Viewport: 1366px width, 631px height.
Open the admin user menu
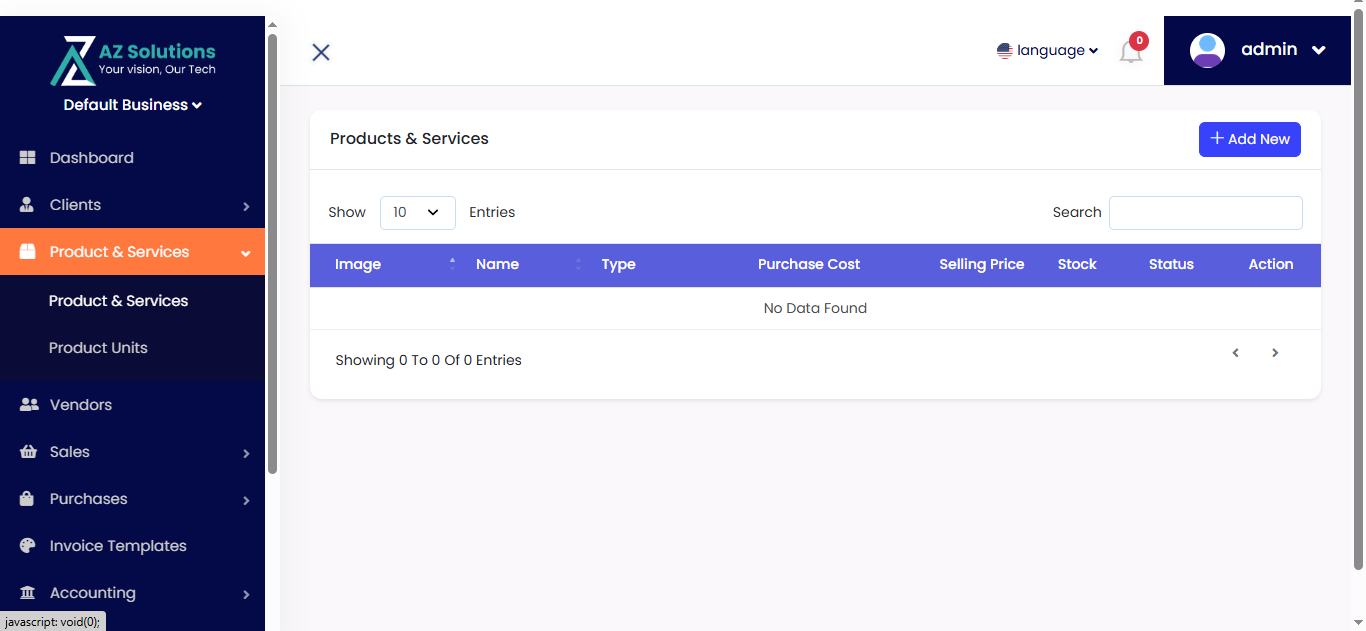(x=1258, y=50)
